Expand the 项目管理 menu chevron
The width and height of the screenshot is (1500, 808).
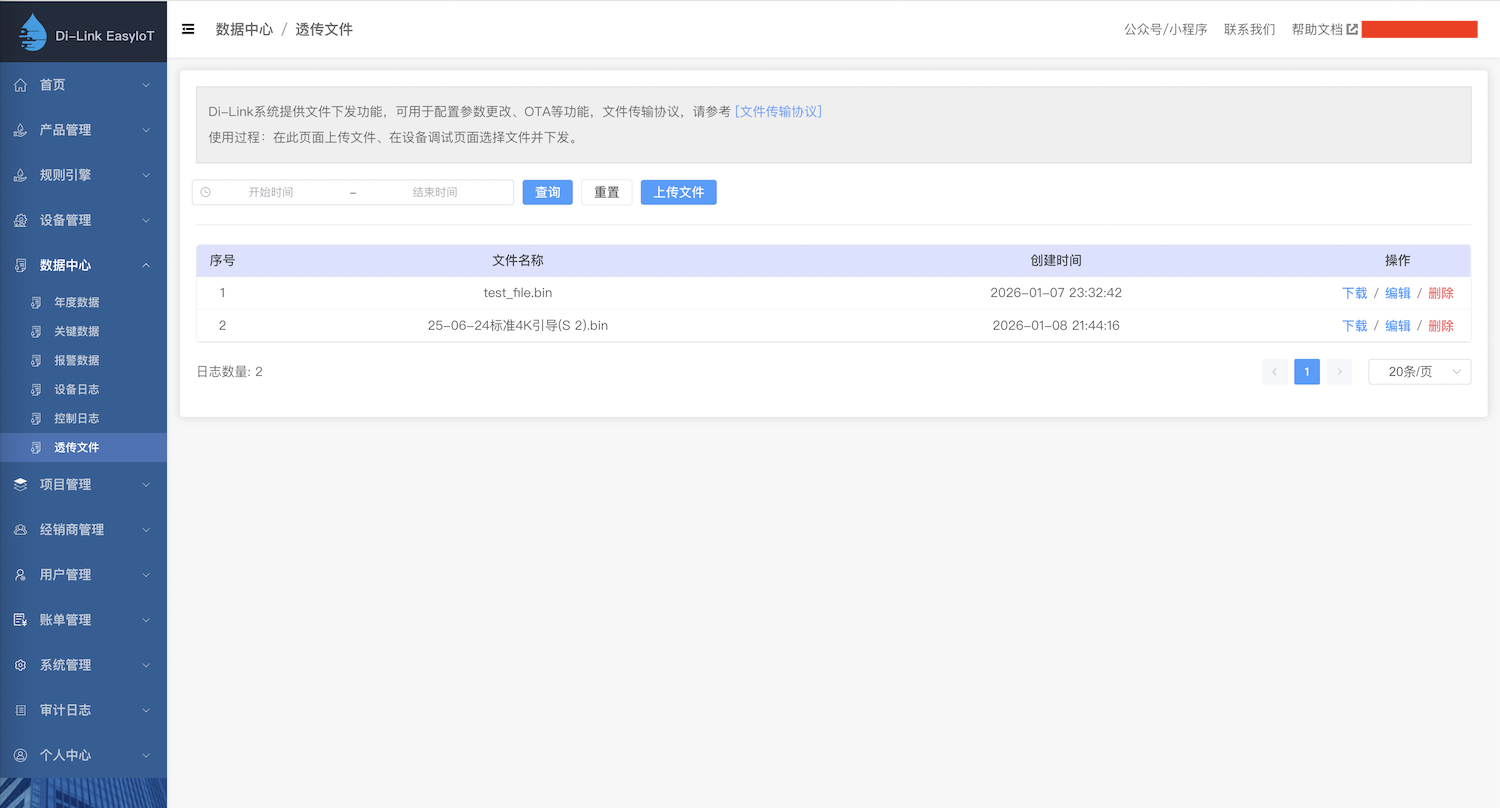point(146,485)
